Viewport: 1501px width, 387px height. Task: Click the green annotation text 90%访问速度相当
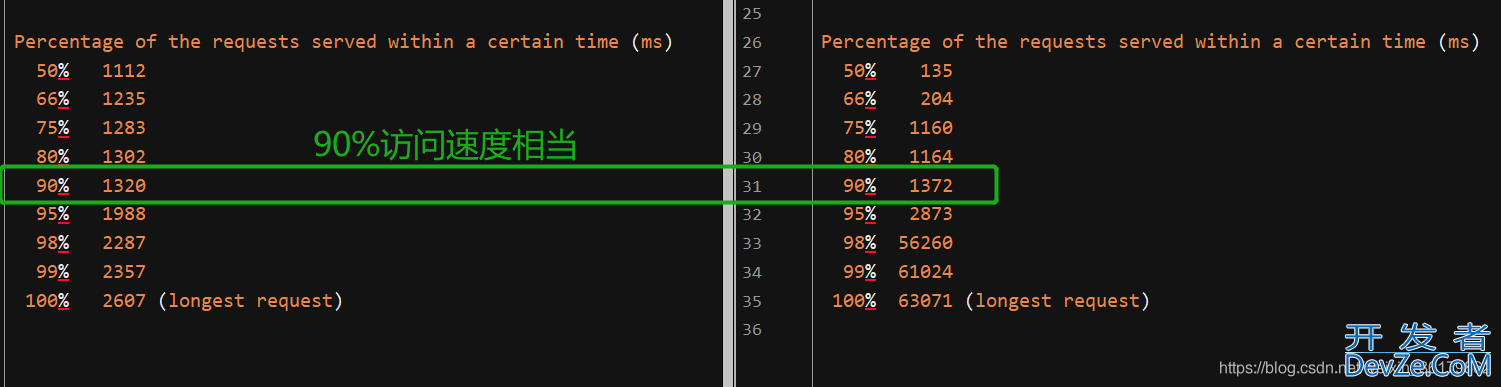click(446, 145)
